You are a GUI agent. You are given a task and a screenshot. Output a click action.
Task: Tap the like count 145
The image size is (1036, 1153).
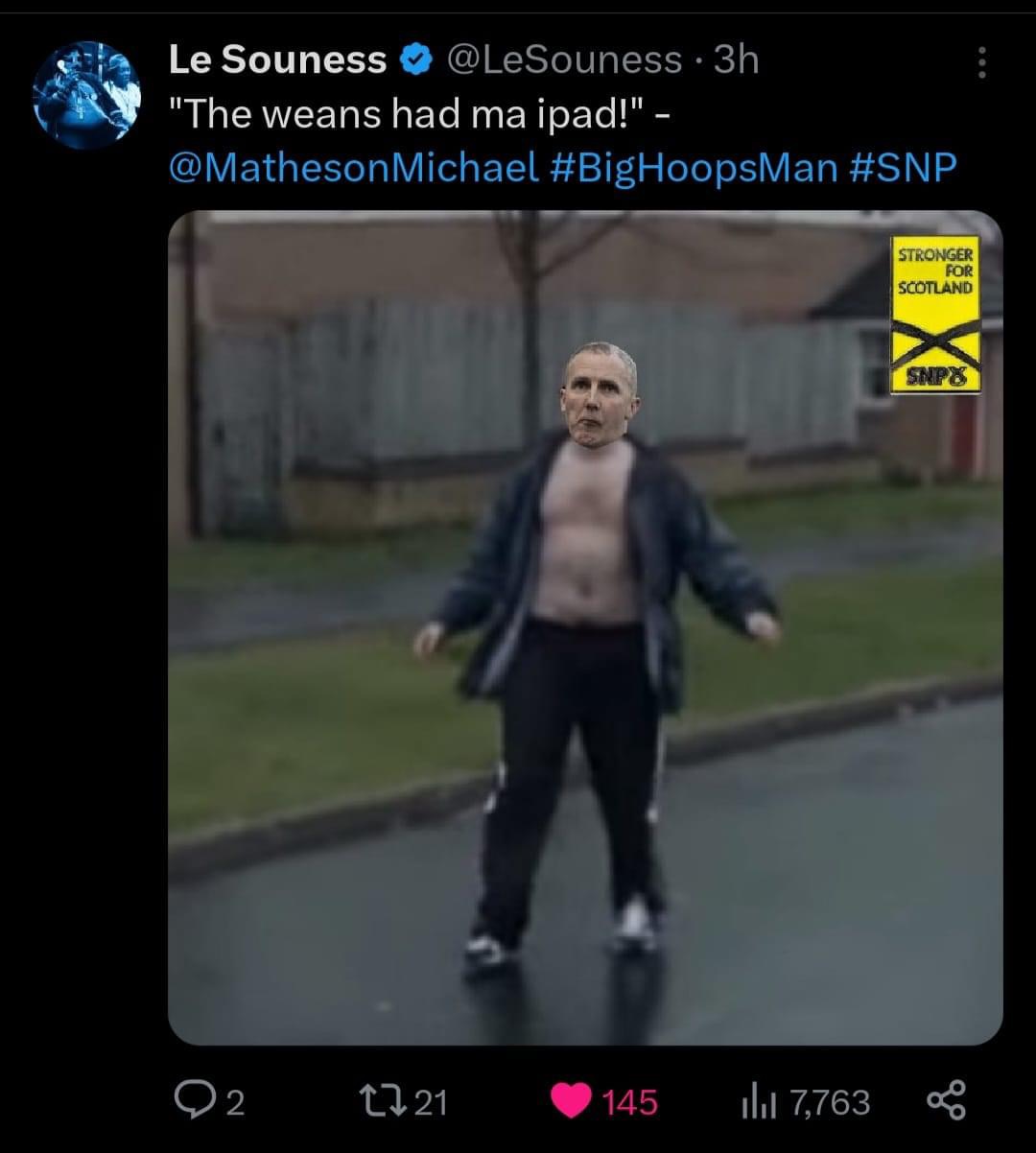point(630,1102)
